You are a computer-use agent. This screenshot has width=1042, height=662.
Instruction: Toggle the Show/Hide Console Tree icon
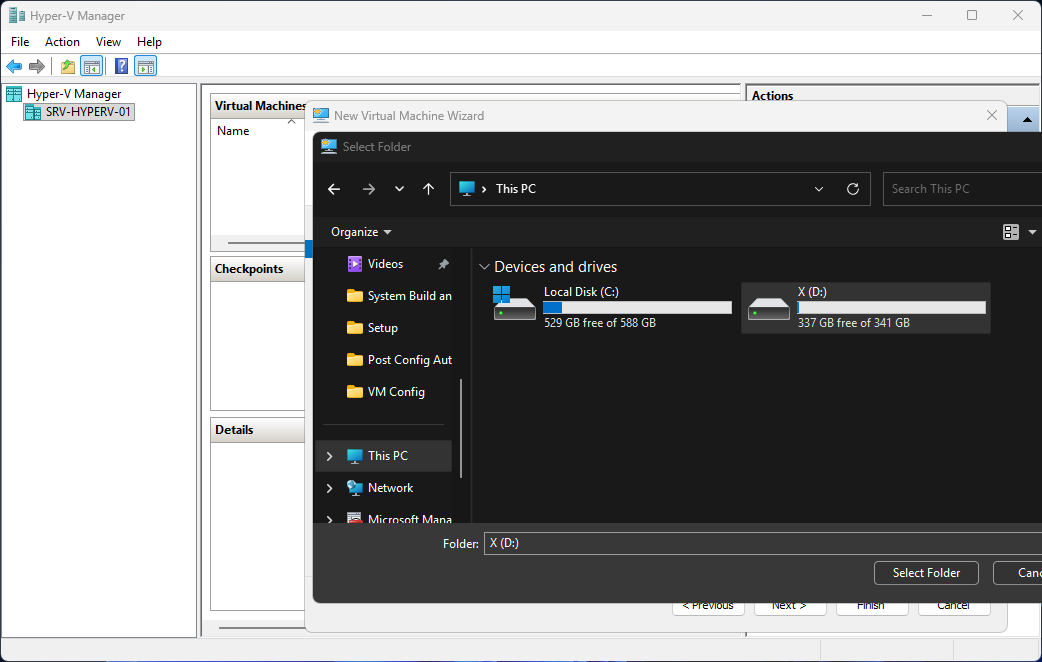(91, 67)
